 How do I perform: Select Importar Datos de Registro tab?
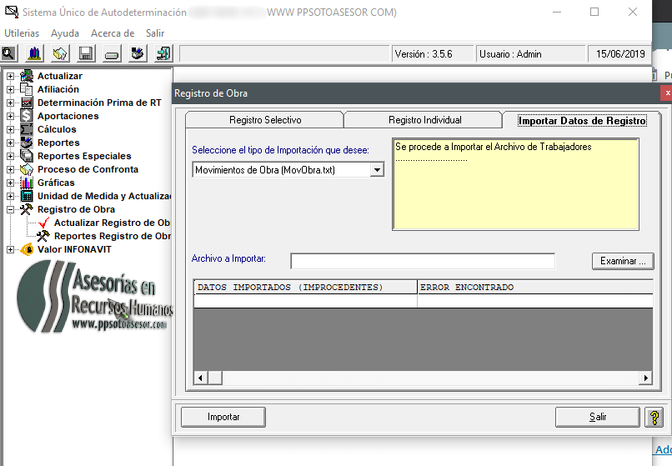(x=582, y=120)
